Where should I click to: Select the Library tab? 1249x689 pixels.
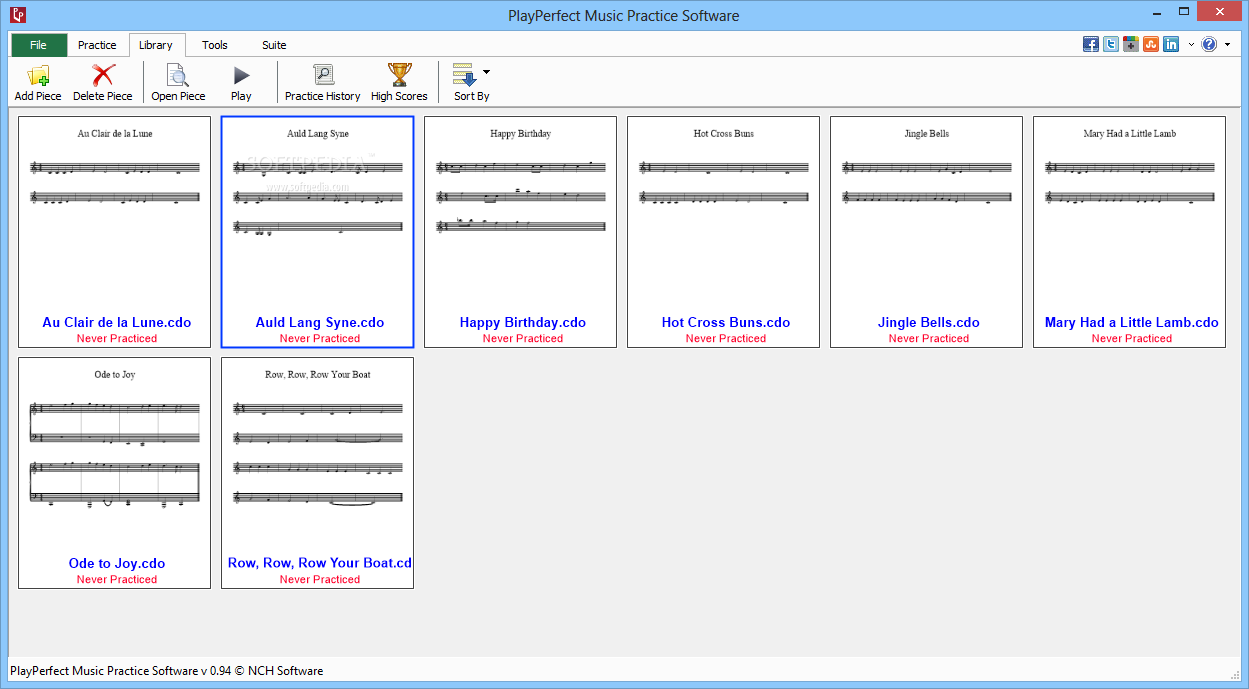156,45
